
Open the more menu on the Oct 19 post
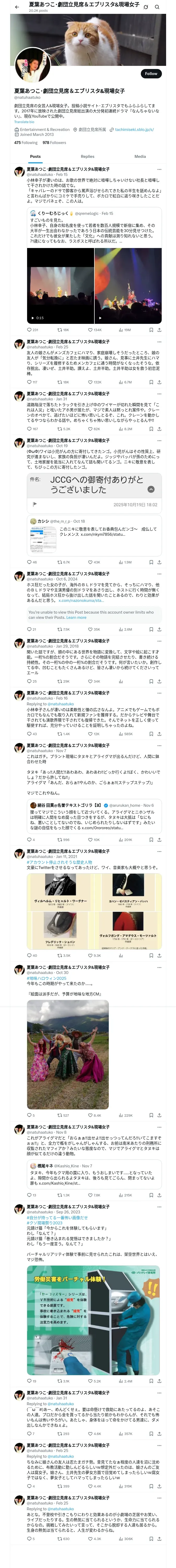[159, 440]
